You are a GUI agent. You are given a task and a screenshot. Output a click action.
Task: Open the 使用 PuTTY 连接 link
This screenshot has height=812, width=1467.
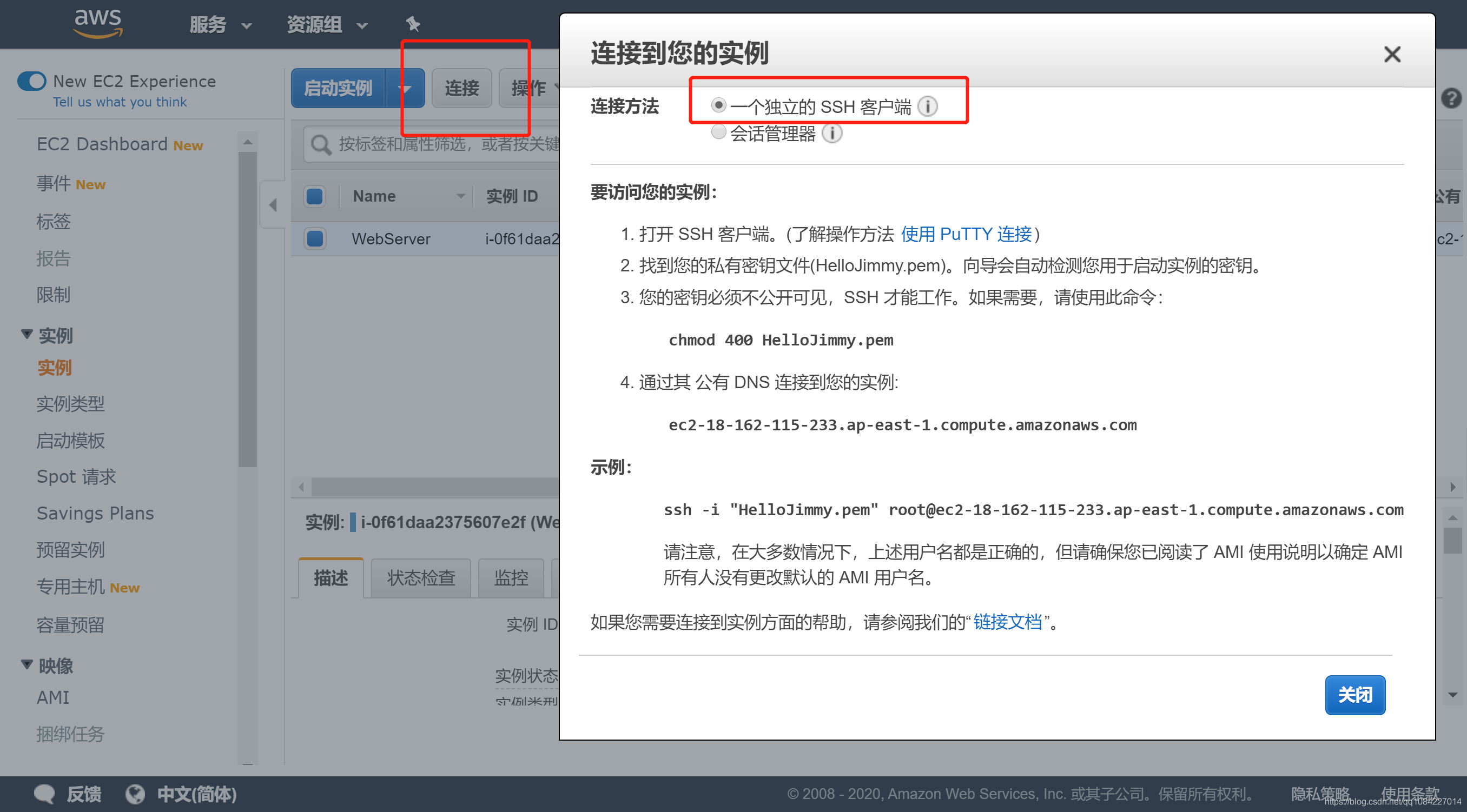[x=966, y=234]
